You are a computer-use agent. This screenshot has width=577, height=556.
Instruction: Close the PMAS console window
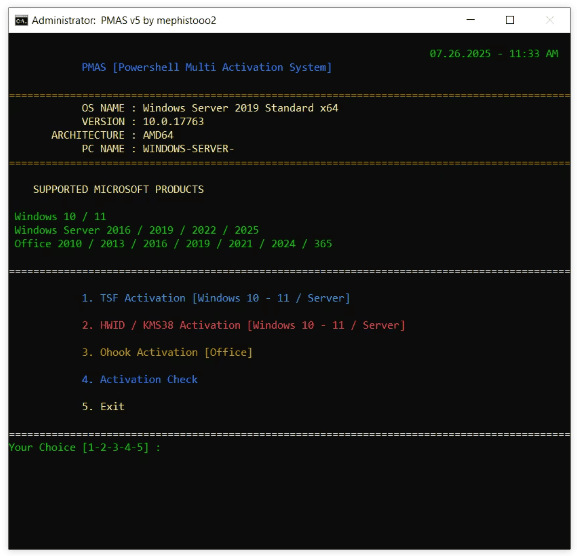[550, 20]
